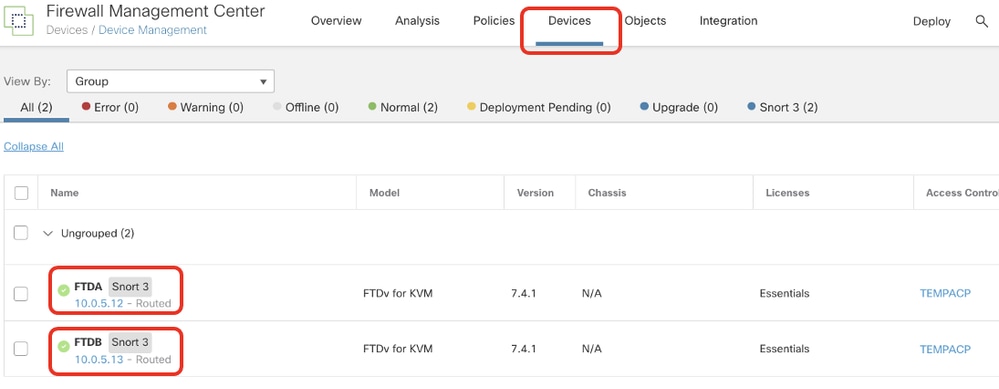
Task: Click N/A chassis in FTDA row
Action: 592,294
